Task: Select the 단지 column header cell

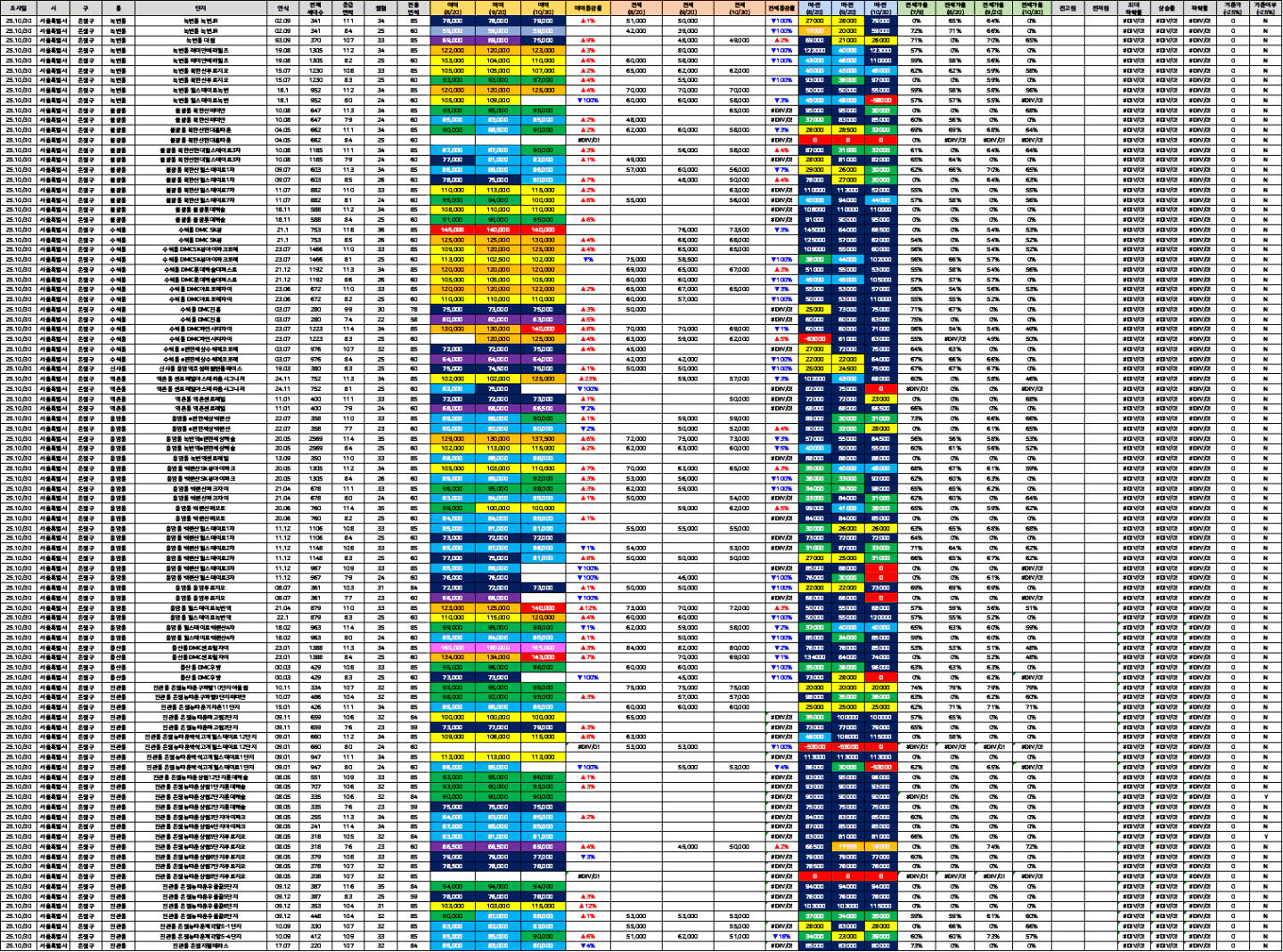Action: [x=200, y=8]
